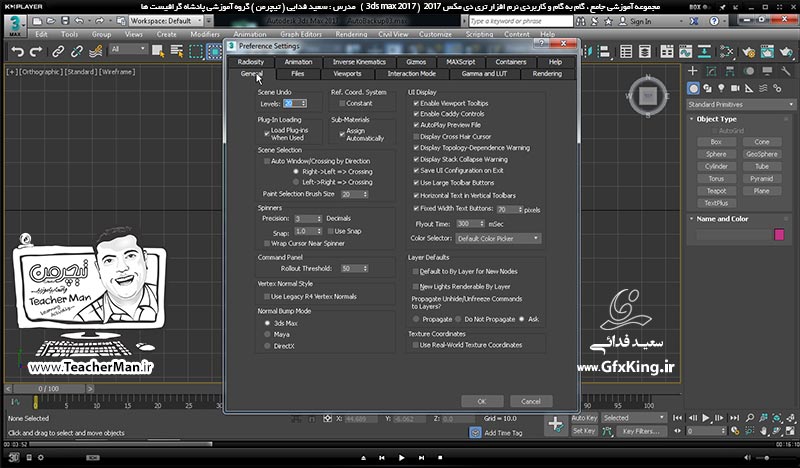Click the Auto Key button
Viewport: 800px width, 468px height.
584,418
